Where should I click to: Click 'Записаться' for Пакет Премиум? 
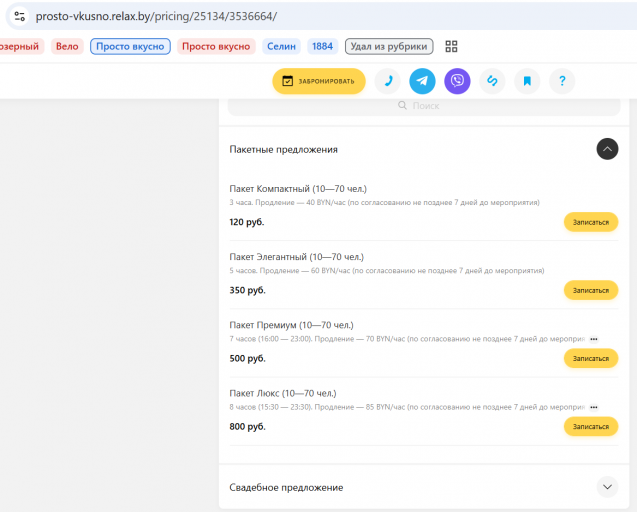(x=591, y=358)
